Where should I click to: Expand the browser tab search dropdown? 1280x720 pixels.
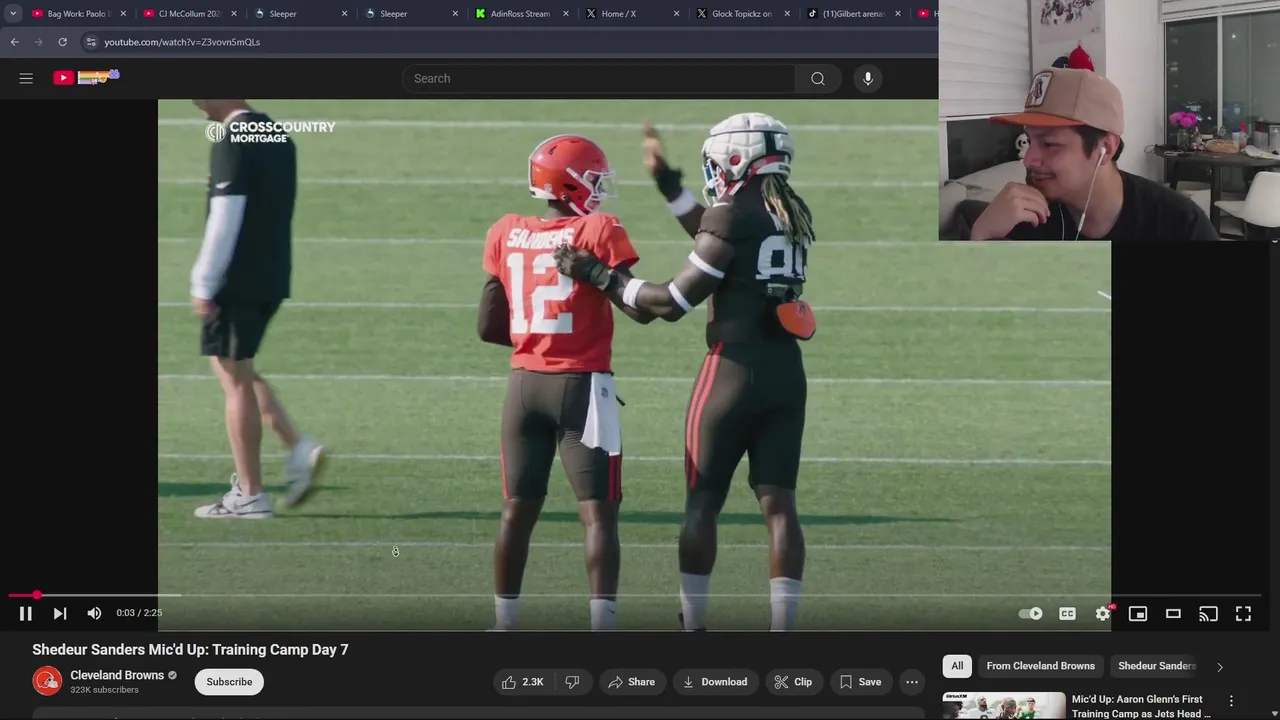pyautogui.click(x=13, y=14)
